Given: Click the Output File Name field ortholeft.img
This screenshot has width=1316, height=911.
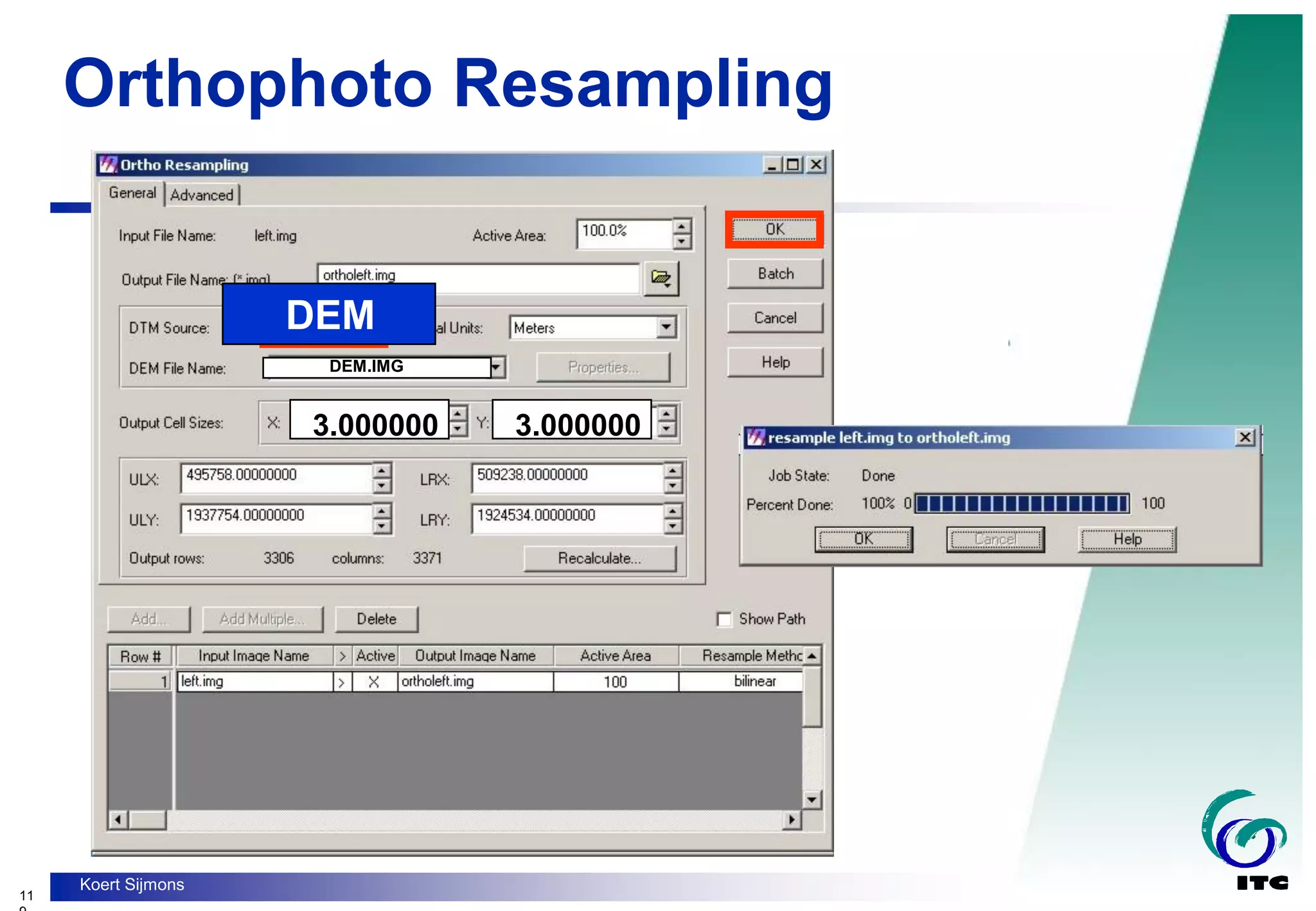Looking at the screenshot, I should coord(478,278).
